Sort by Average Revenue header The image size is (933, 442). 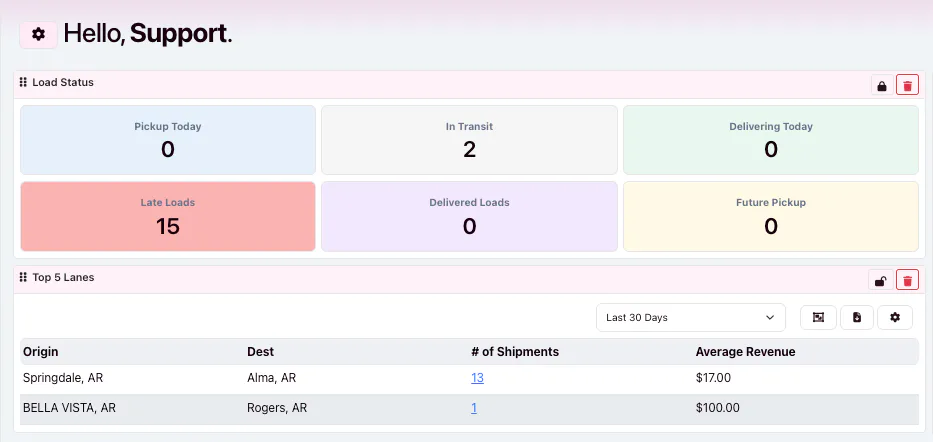click(x=746, y=352)
